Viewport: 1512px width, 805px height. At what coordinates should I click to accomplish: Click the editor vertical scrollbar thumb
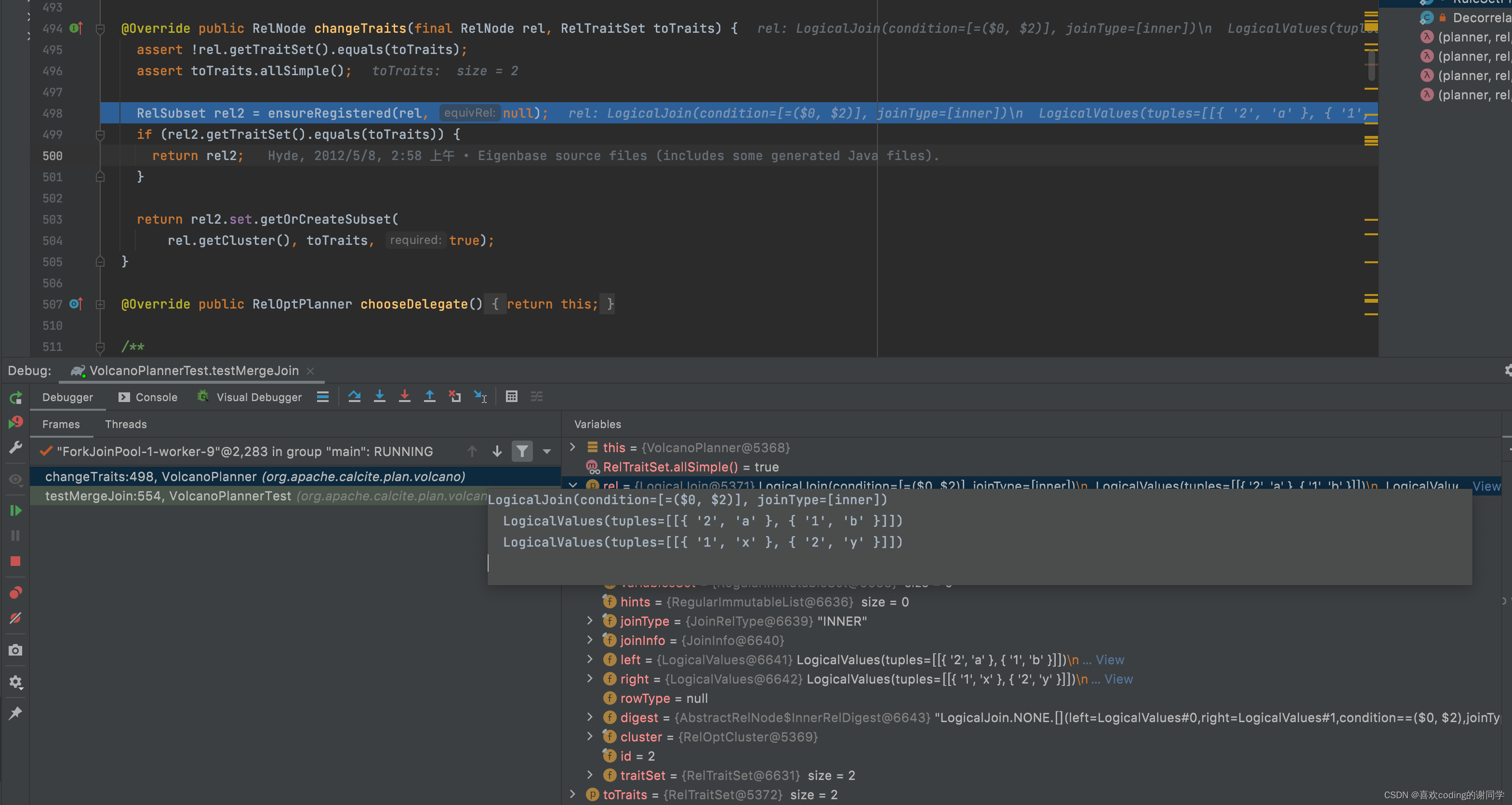[1371, 65]
